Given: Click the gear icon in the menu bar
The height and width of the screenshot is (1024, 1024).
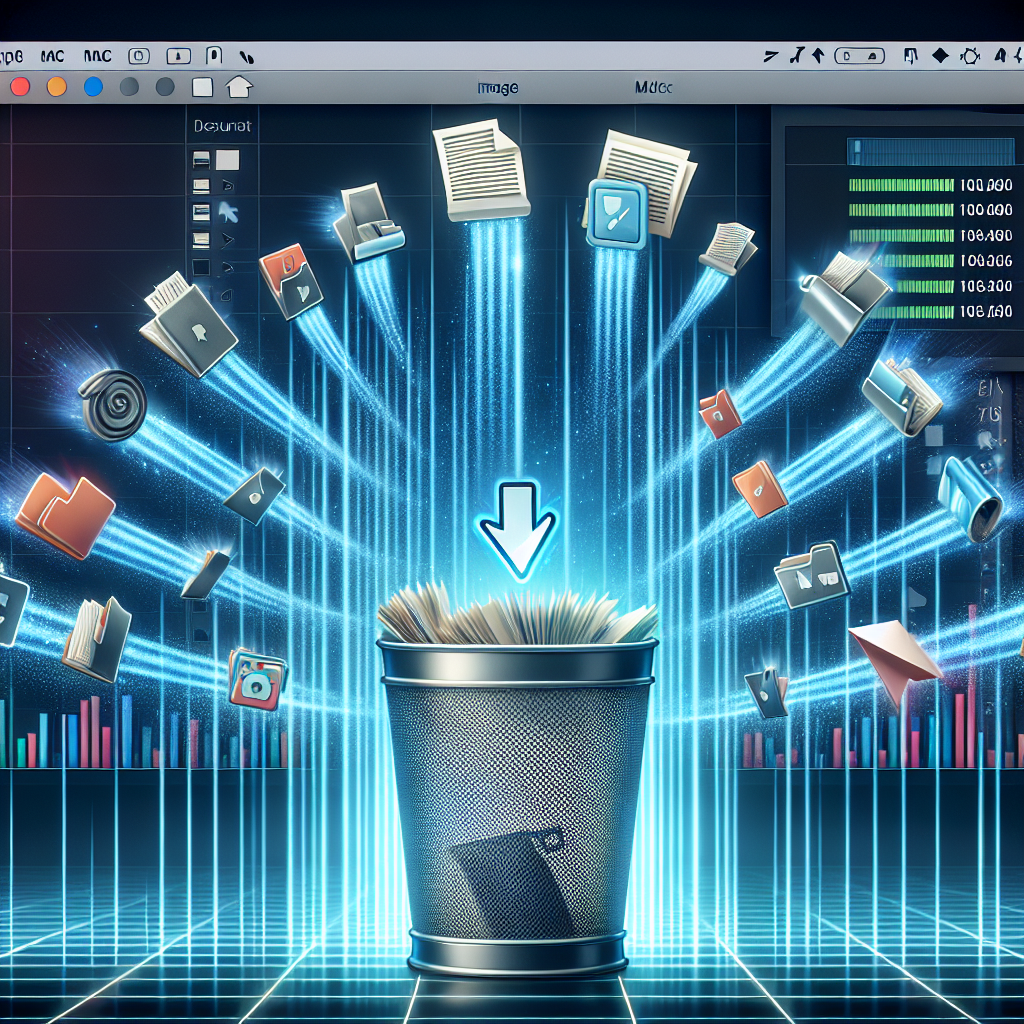Looking at the screenshot, I should [x=967, y=57].
